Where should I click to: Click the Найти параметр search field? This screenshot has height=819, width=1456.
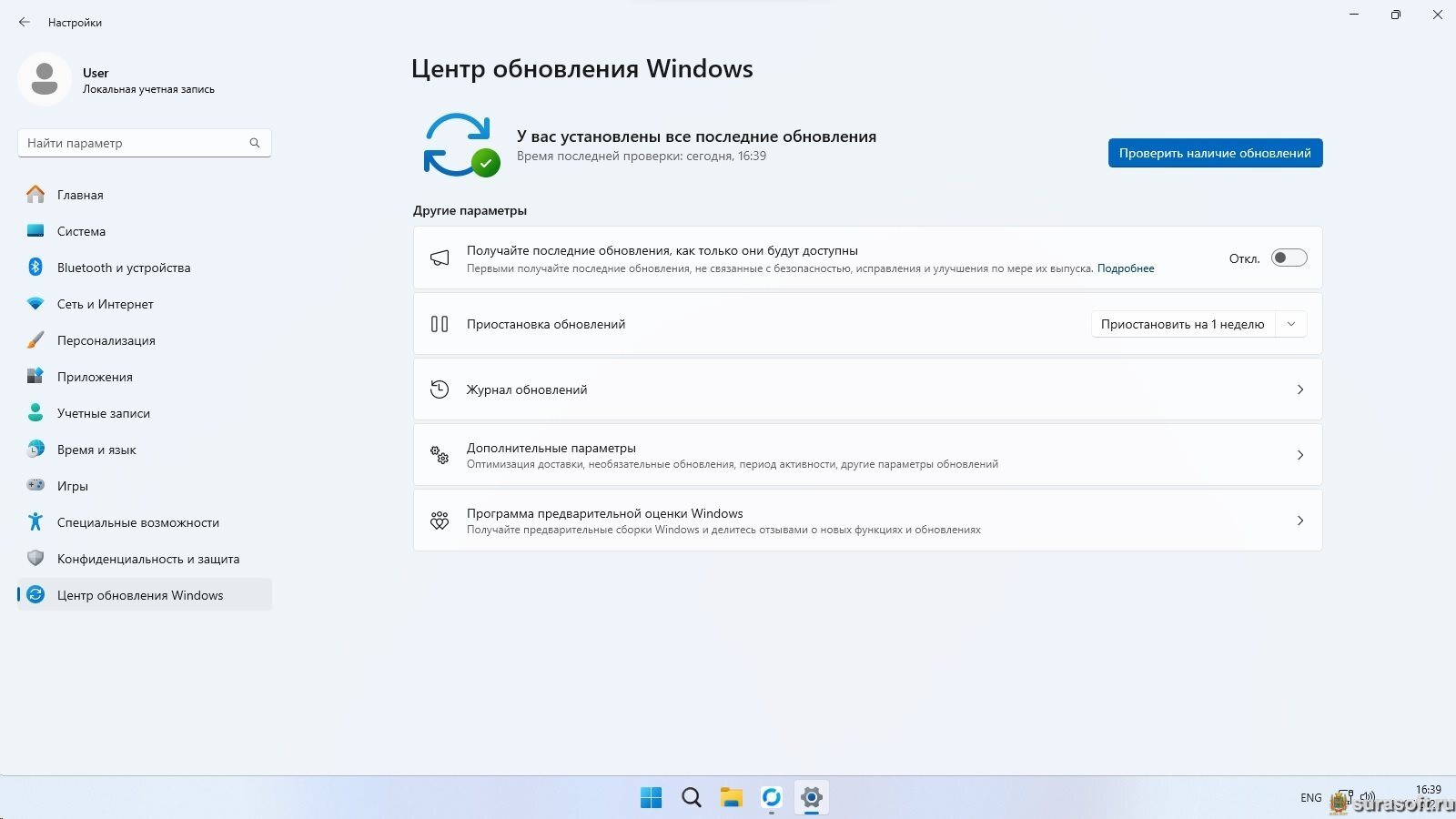(135, 143)
